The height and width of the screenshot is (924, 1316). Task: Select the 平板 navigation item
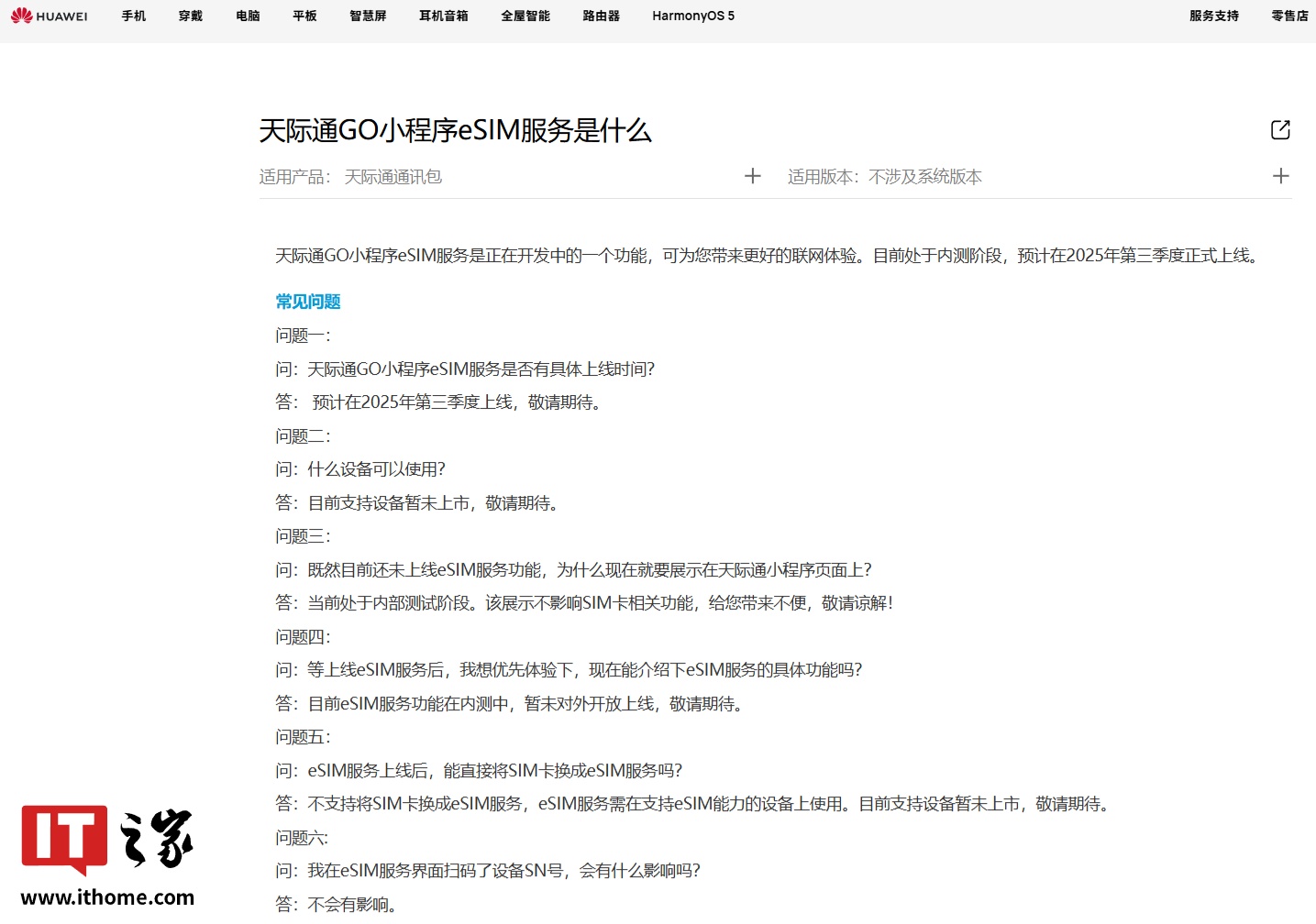point(304,16)
